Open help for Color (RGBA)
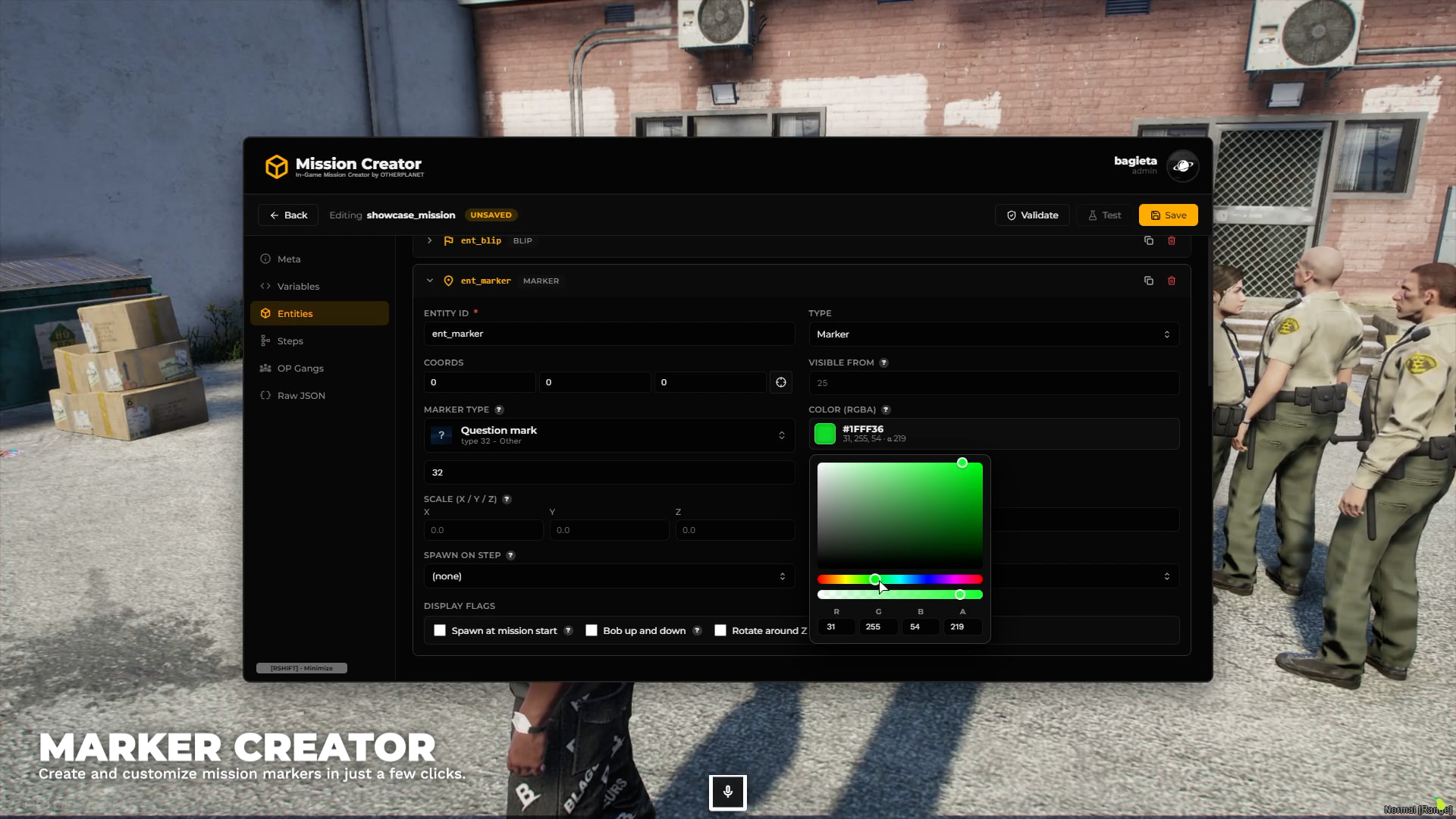Viewport: 1456px width, 819px height. [886, 409]
